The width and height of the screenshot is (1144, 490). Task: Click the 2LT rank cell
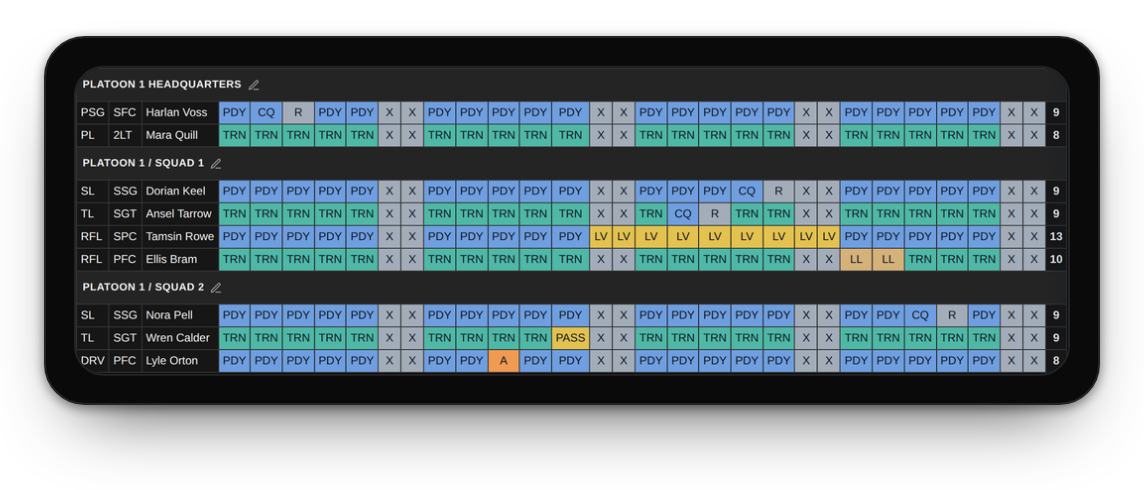pyautogui.click(x=125, y=136)
